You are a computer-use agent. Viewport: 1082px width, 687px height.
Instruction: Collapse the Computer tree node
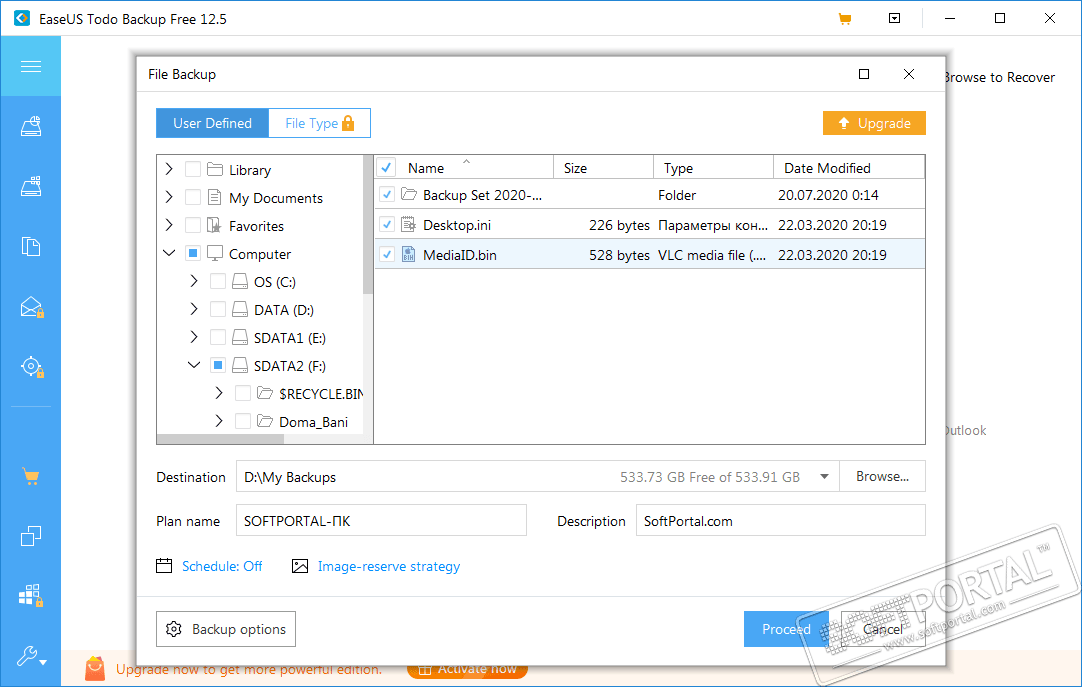click(169, 253)
